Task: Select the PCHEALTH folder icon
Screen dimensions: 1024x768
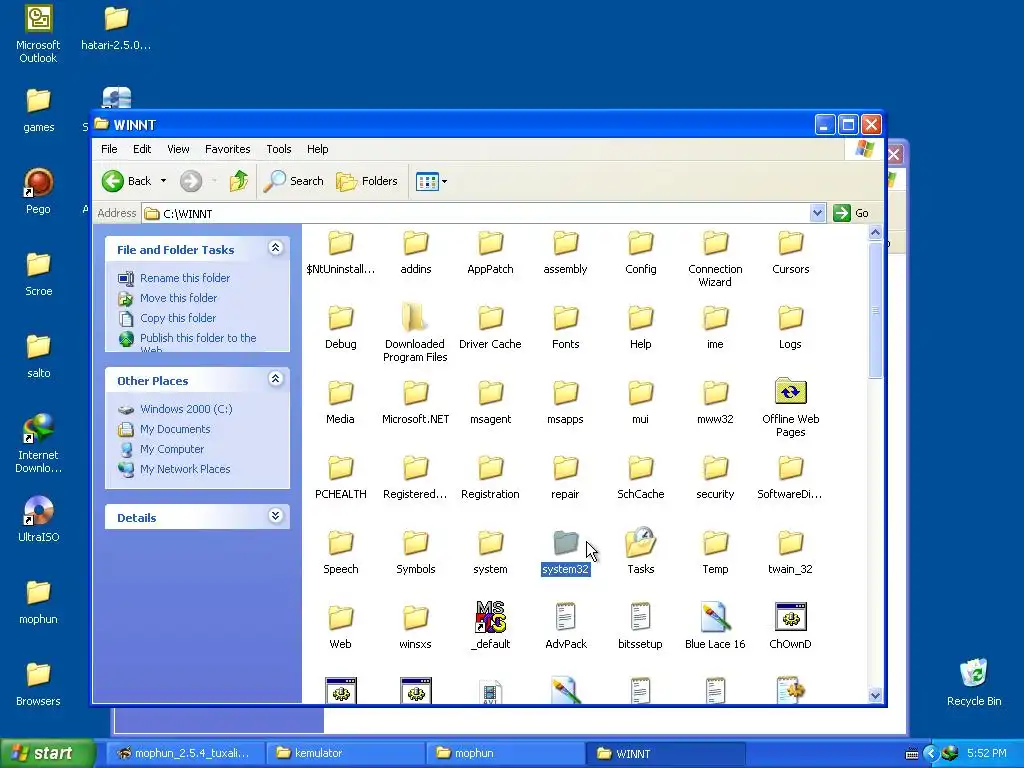Action: pos(340,468)
